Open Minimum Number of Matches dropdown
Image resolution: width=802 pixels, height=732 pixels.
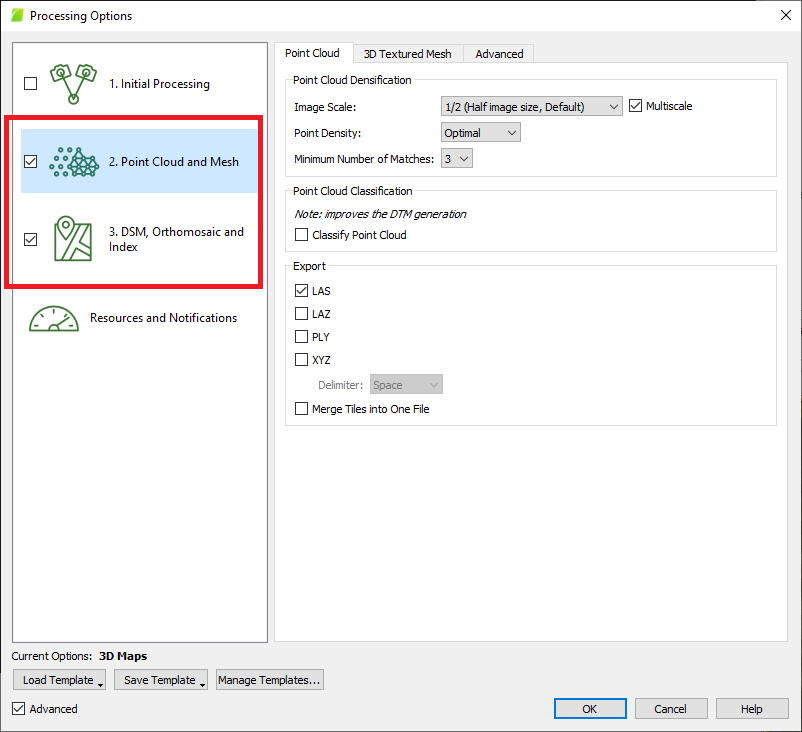pyautogui.click(x=456, y=159)
